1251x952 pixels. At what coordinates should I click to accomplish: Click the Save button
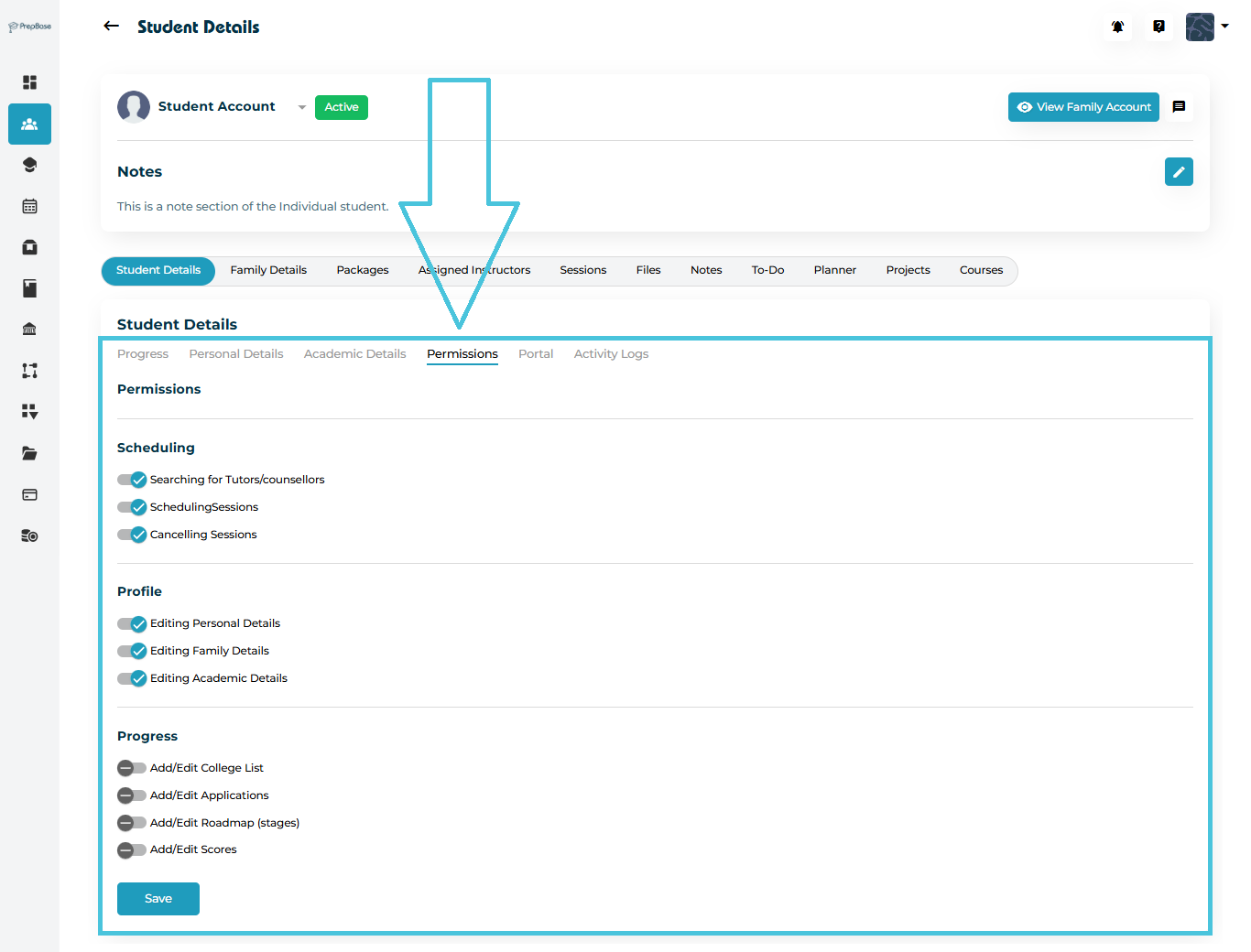(158, 899)
